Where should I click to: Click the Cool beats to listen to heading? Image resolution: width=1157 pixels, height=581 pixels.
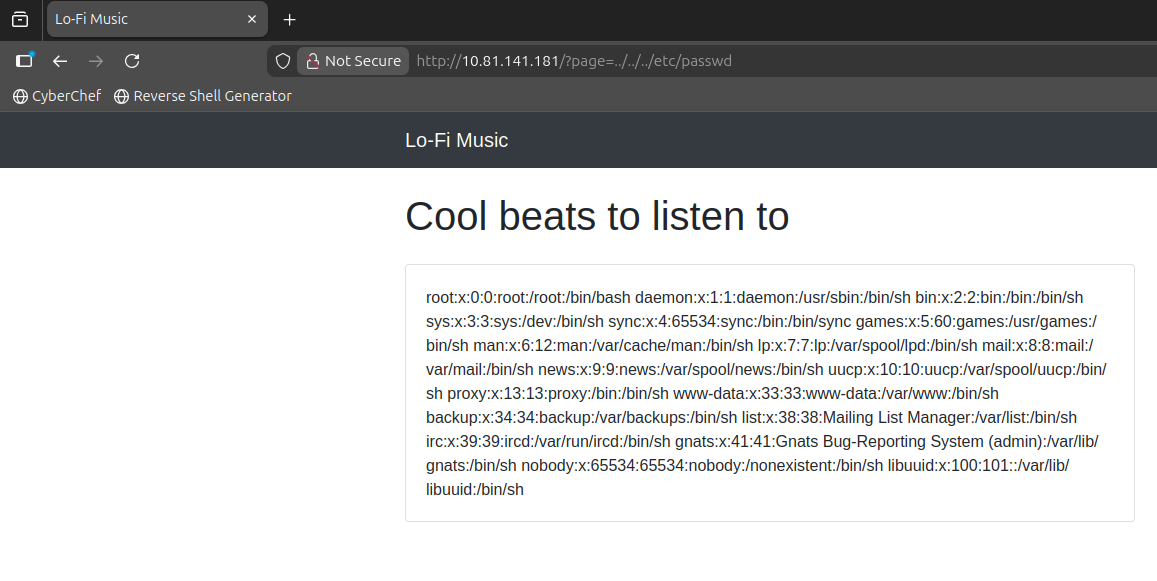click(x=597, y=217)
